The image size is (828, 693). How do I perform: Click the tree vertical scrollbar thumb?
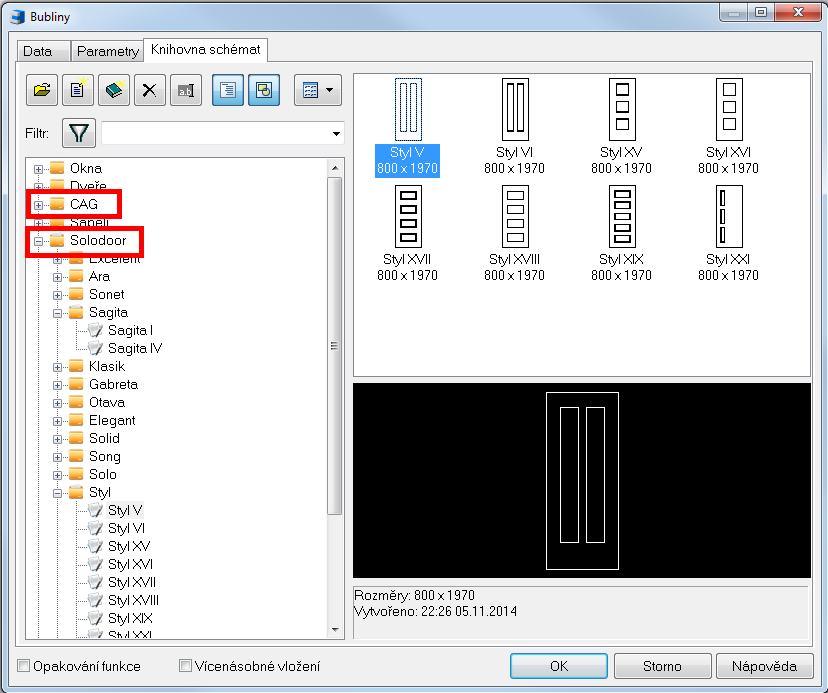(335, 346)
